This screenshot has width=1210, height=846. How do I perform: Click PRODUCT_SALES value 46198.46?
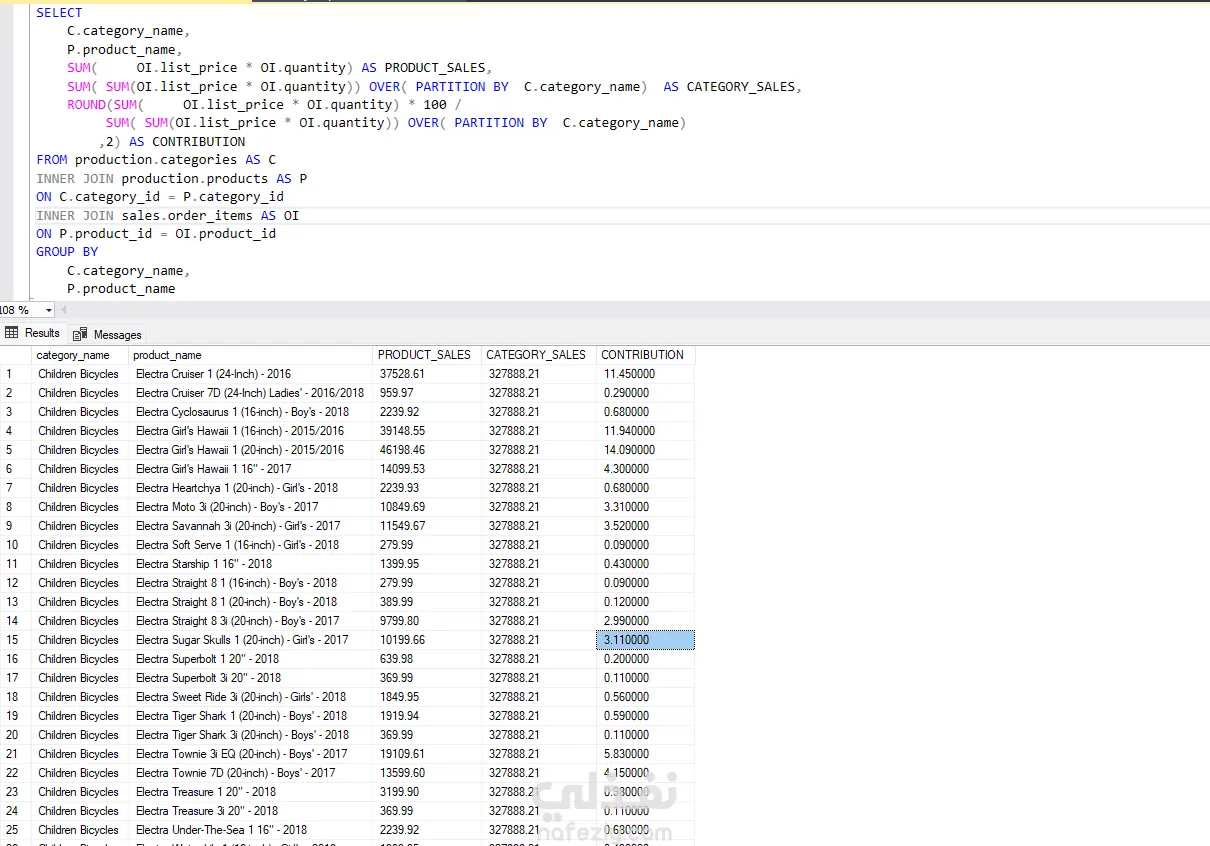click(426, 450)
